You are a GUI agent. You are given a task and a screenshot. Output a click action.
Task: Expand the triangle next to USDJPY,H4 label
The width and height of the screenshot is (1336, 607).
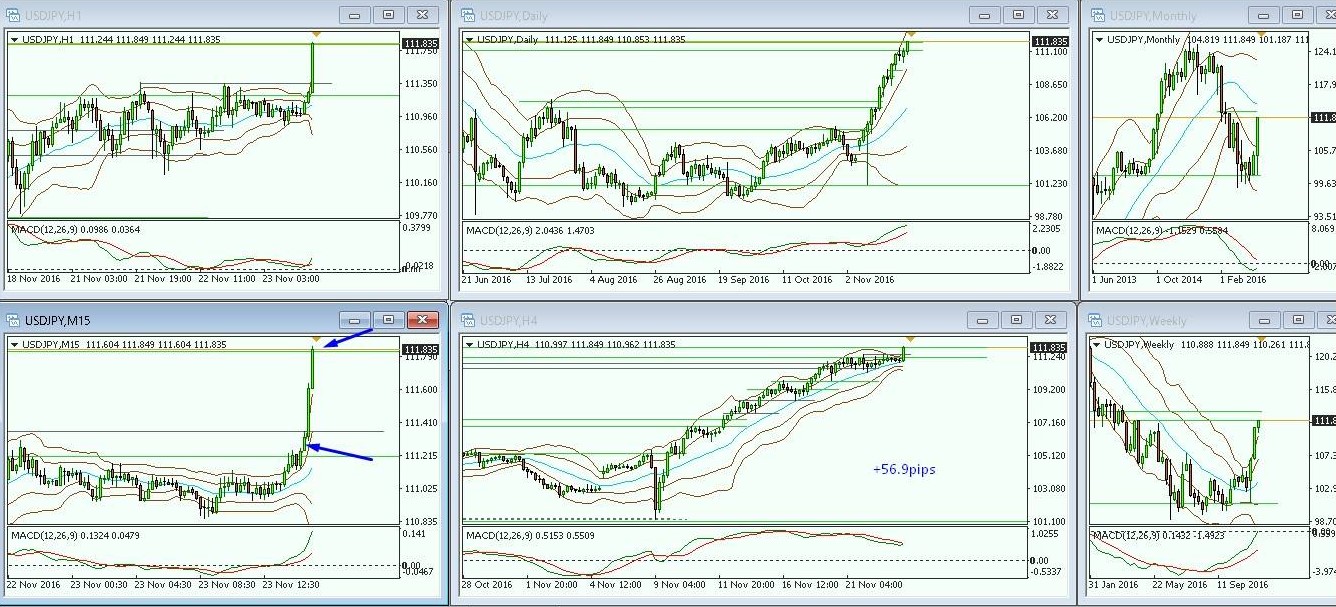469,344
